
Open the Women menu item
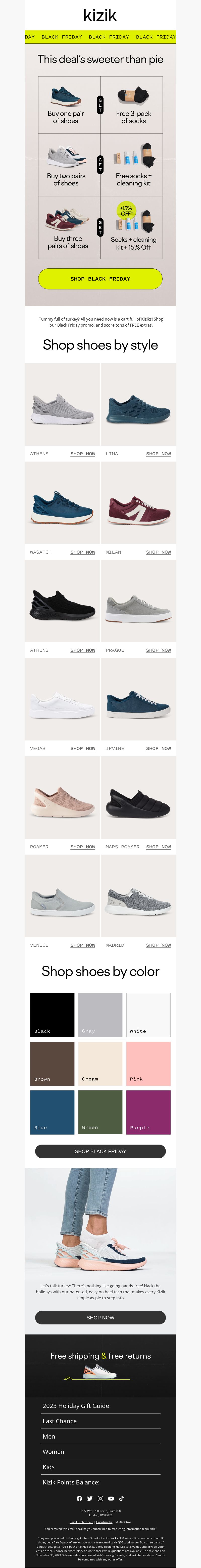pos(100,1451)
